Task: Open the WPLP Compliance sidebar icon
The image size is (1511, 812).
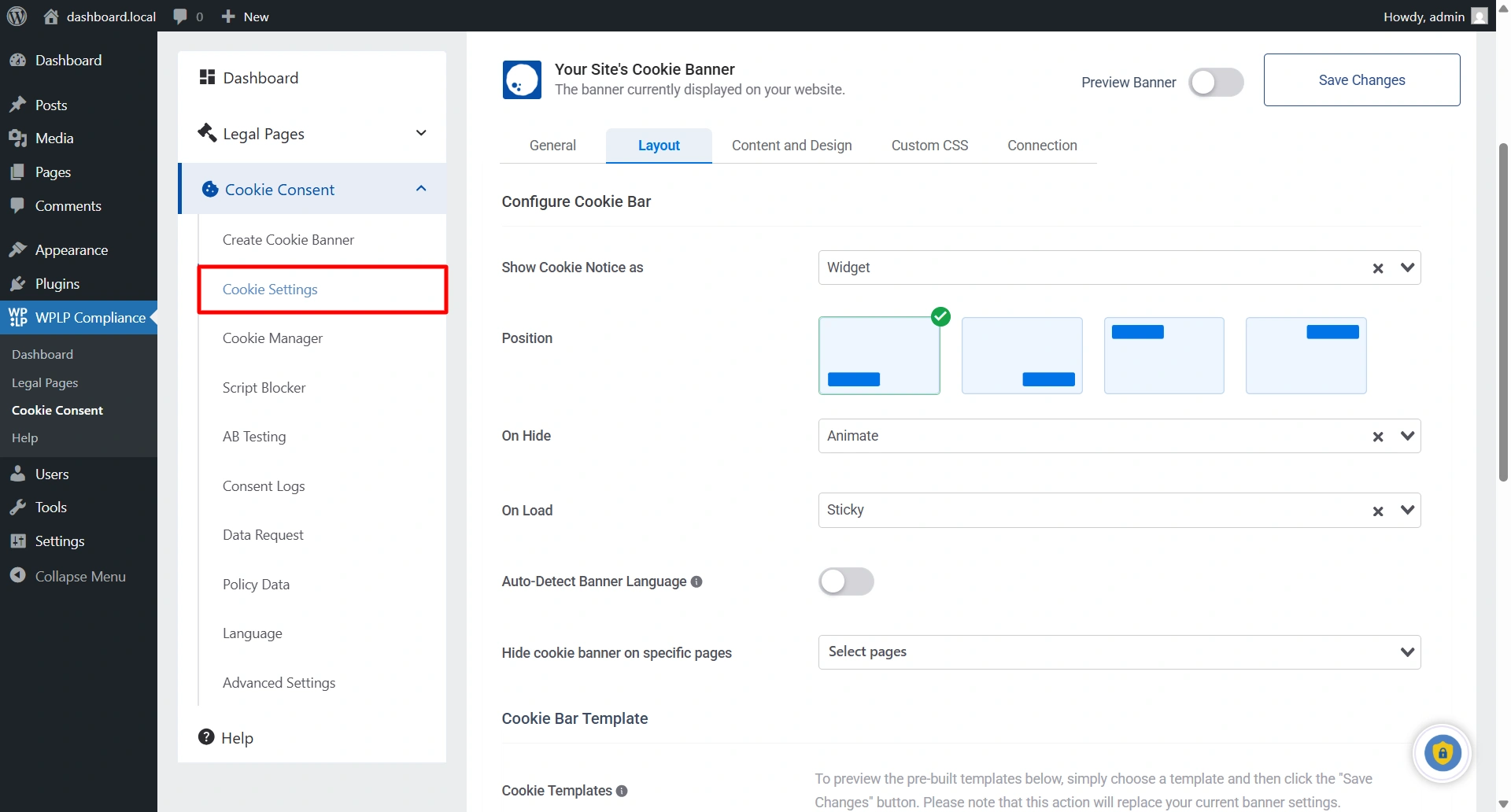Action: pyautogui.click(x=19, y=317)
